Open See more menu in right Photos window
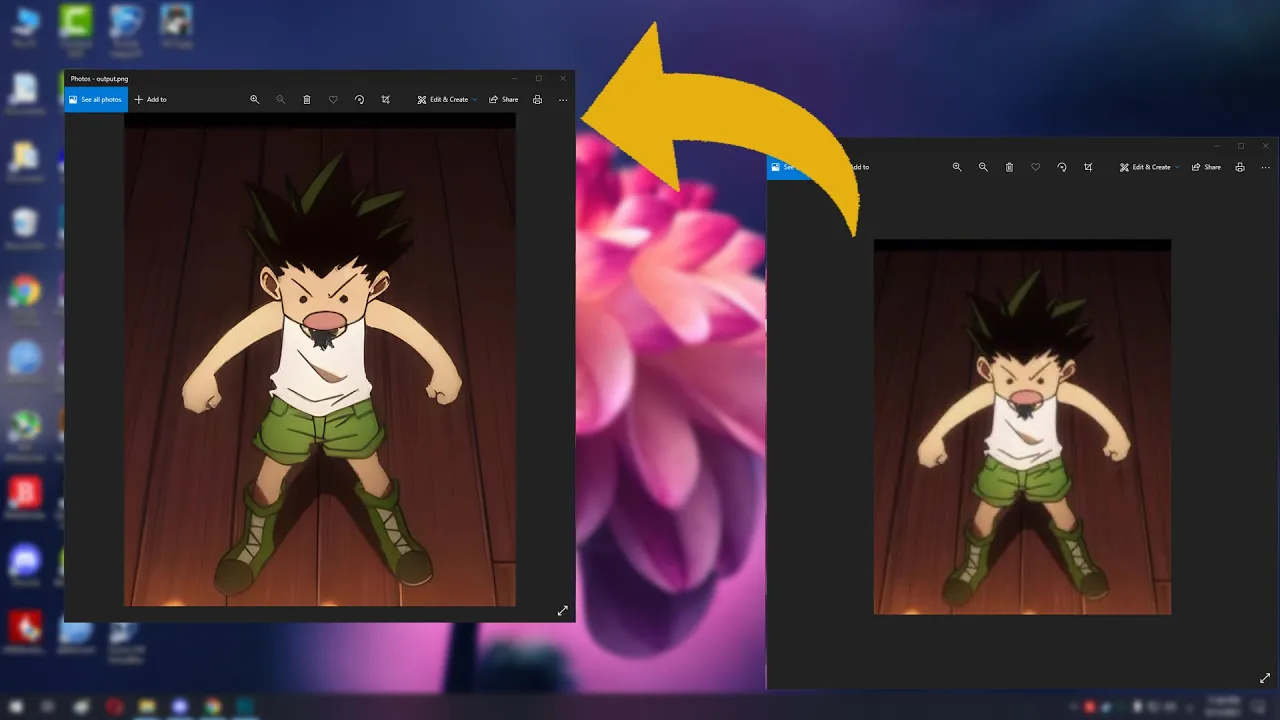 click(x=1266, y=167)
